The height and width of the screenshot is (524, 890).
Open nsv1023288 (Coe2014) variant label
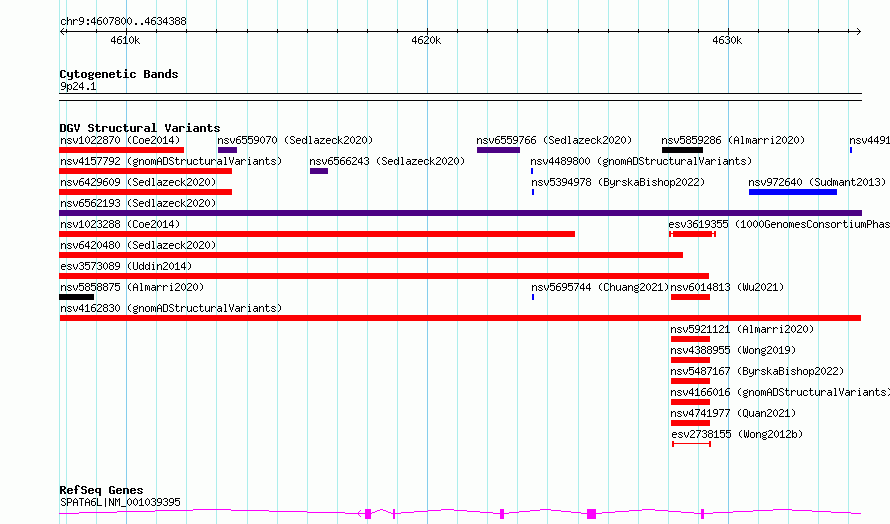120,224
